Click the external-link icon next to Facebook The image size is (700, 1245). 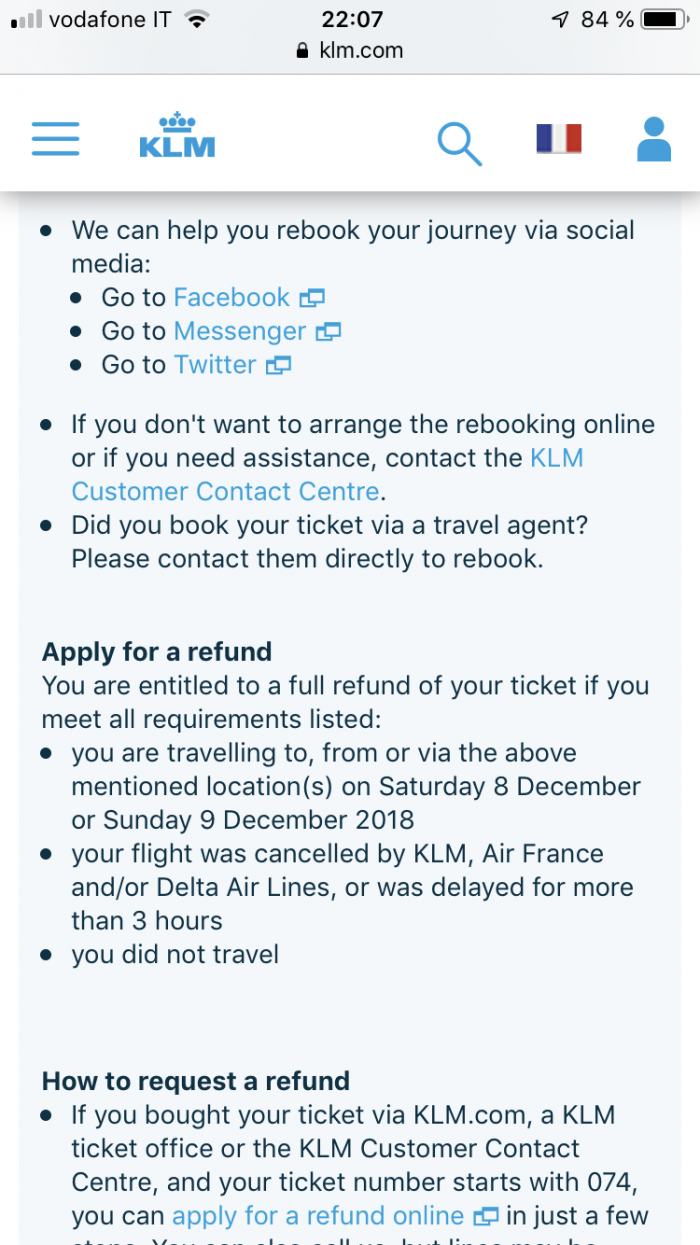click(312, 298)
